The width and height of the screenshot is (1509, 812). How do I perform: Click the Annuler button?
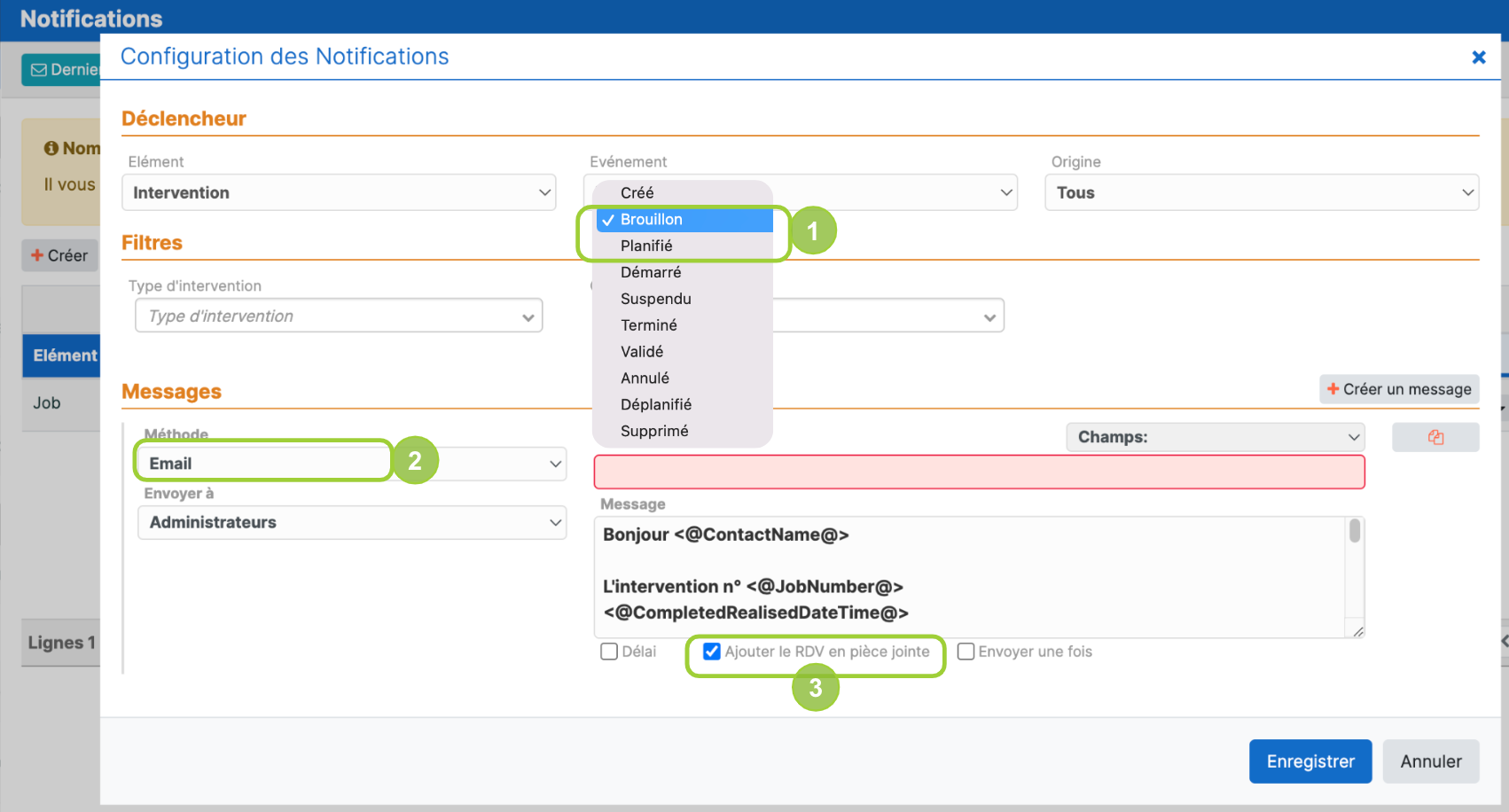(x=1431, y=761)
